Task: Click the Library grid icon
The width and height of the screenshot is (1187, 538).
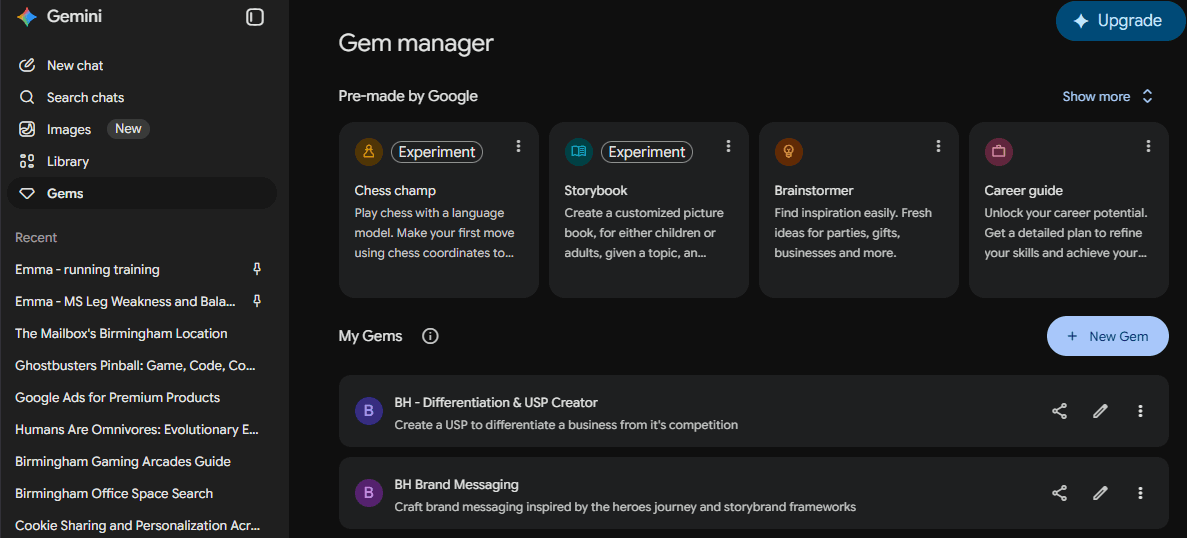Action: pos(27,161)
